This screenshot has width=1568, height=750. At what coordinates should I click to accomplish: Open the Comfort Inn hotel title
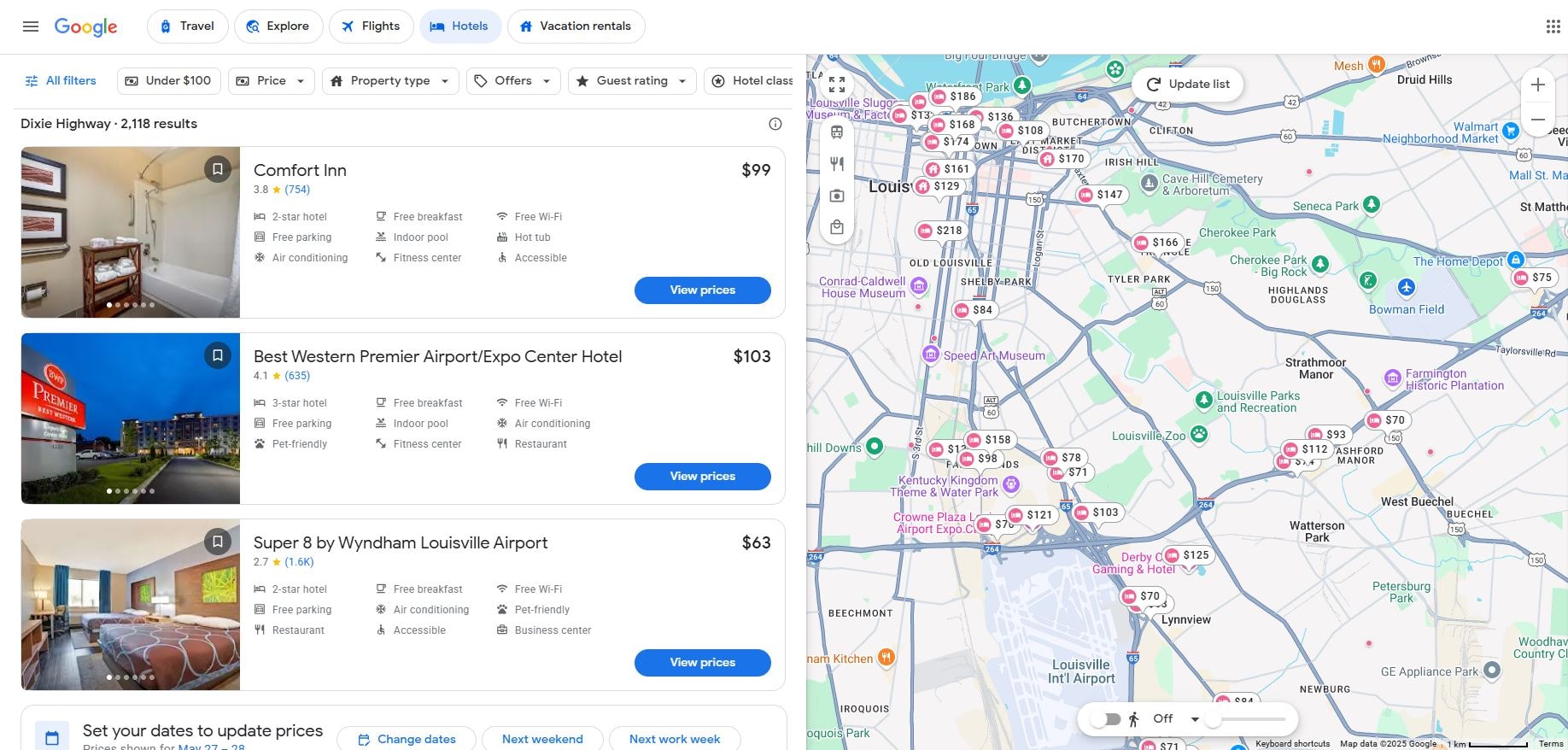coord(300,170)
